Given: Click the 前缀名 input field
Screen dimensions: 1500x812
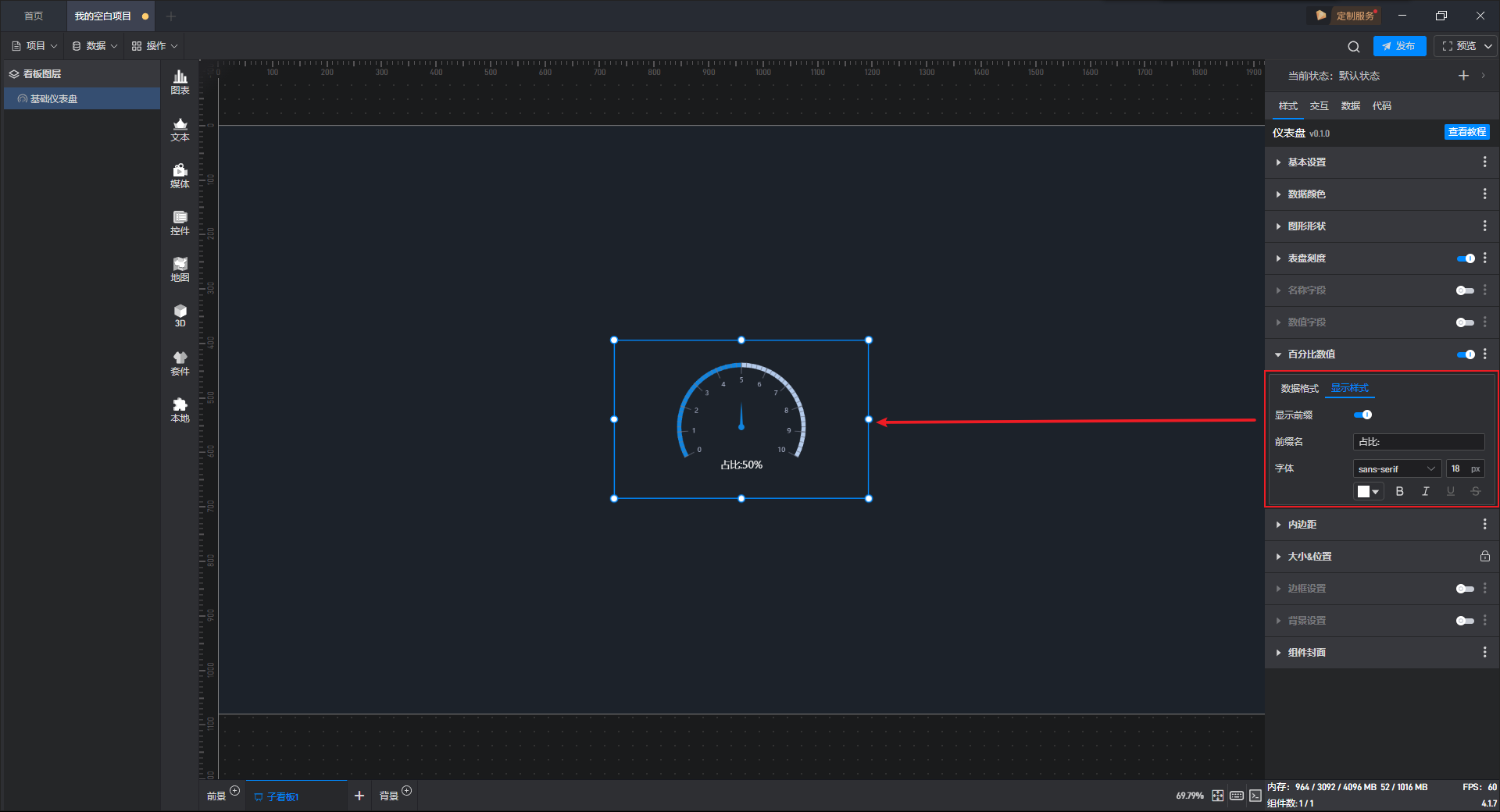Looking at the screenshot, I should coord(1419,442).
